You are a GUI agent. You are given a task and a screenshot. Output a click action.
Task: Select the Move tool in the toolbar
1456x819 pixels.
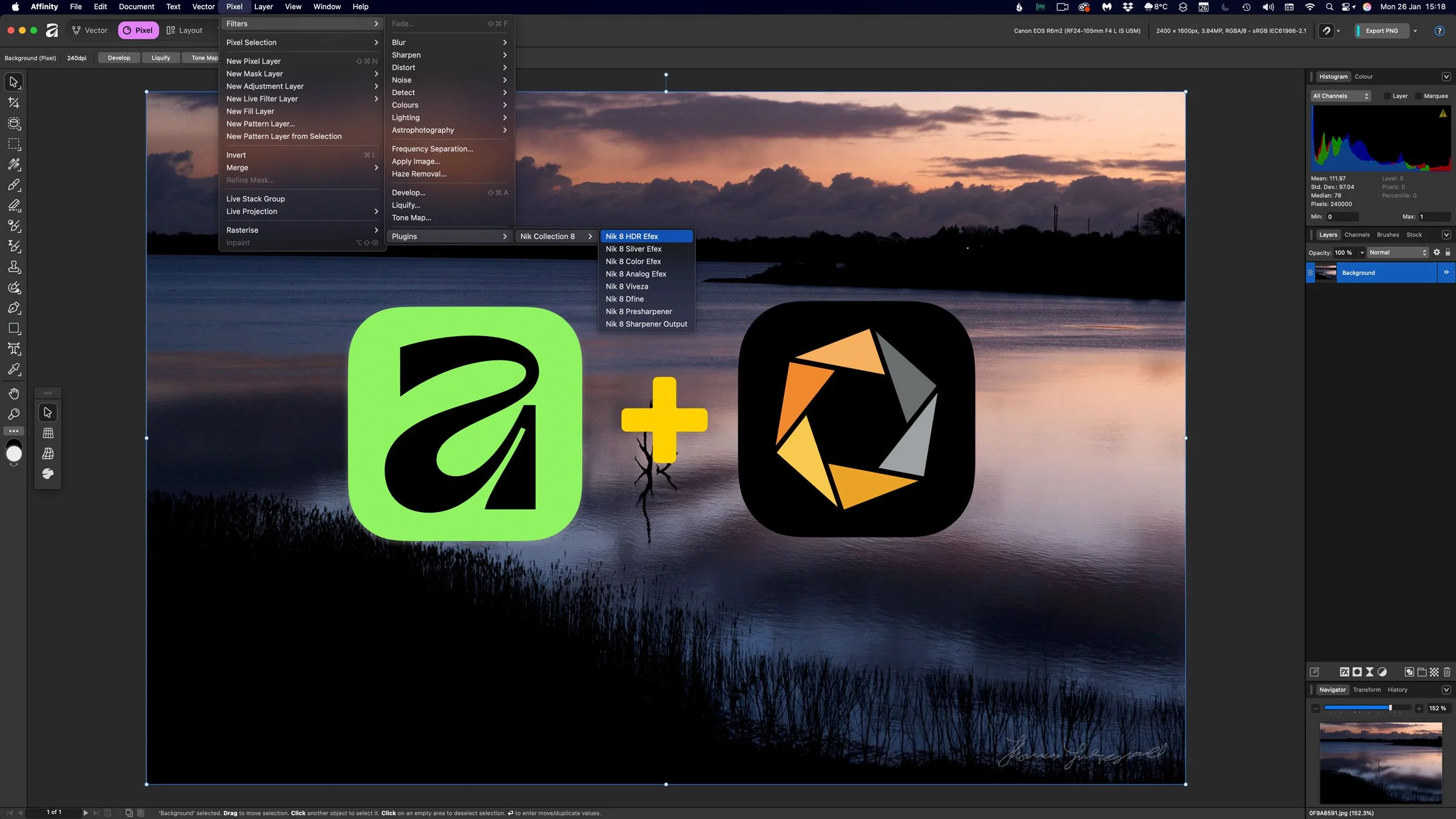pyautogui.click(x=14, y=82)
